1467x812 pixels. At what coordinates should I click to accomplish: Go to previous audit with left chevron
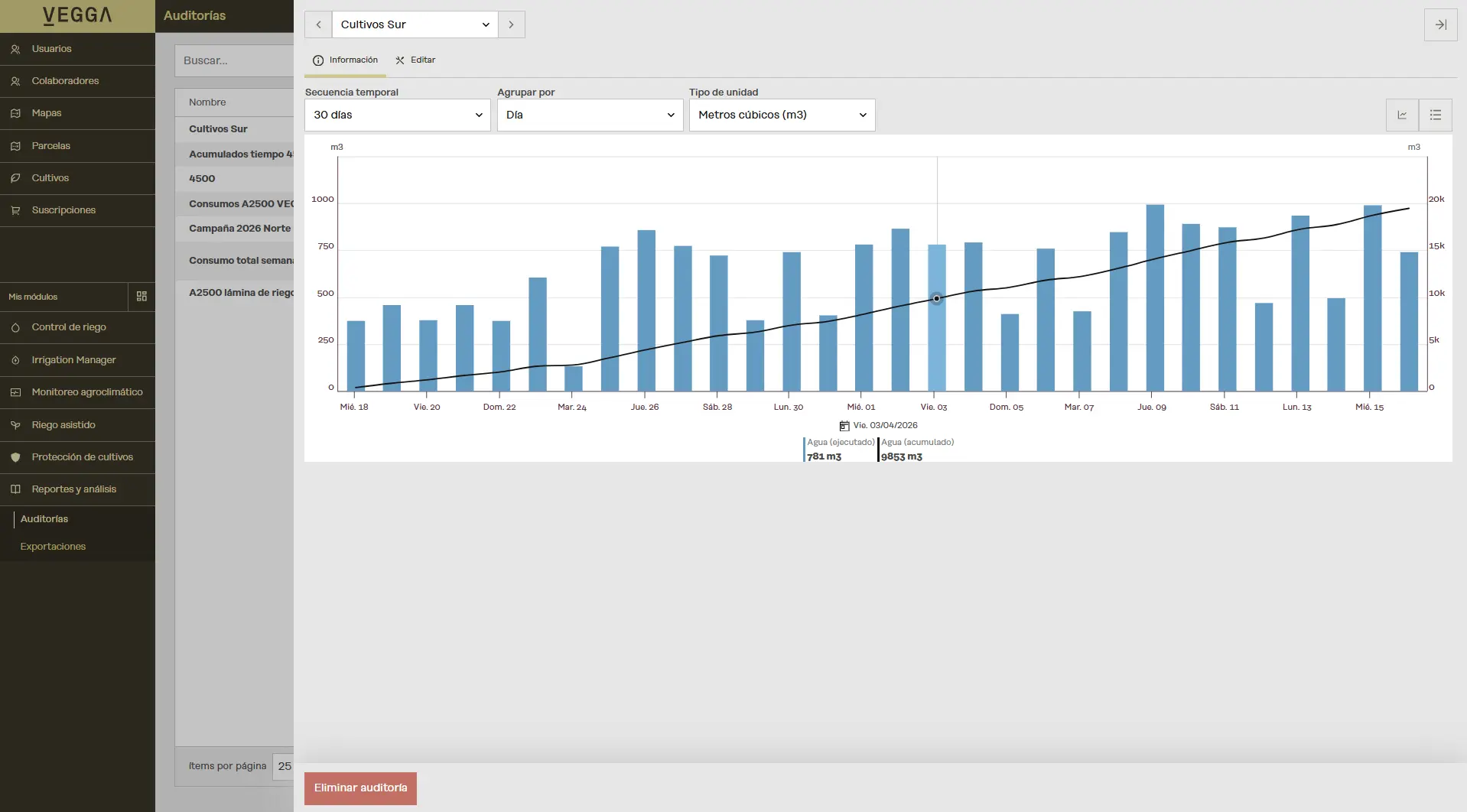318,24
